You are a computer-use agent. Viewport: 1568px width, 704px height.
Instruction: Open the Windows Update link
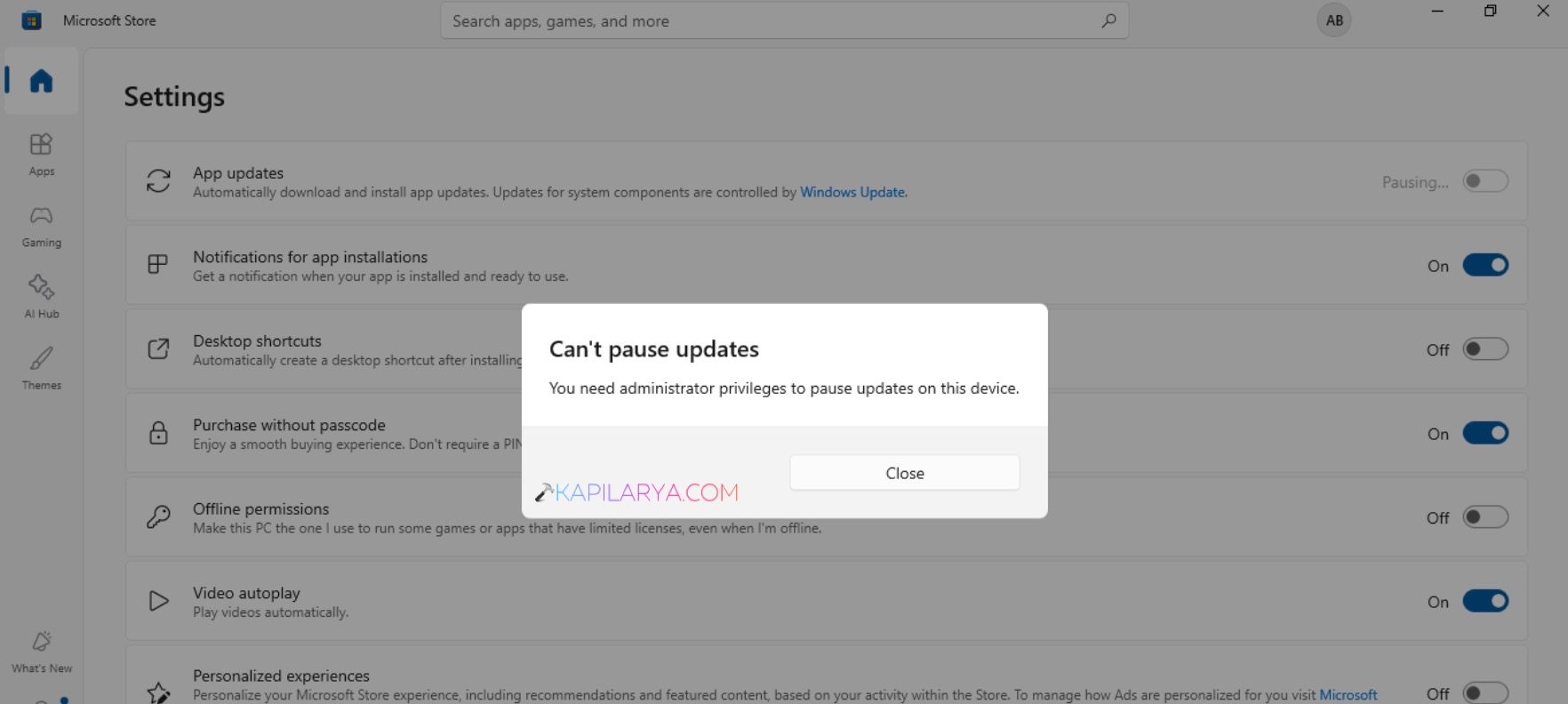coord(852,192)
